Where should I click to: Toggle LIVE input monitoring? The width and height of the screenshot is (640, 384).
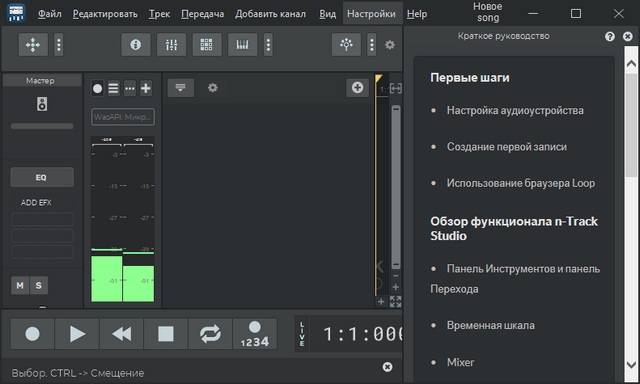302,334
